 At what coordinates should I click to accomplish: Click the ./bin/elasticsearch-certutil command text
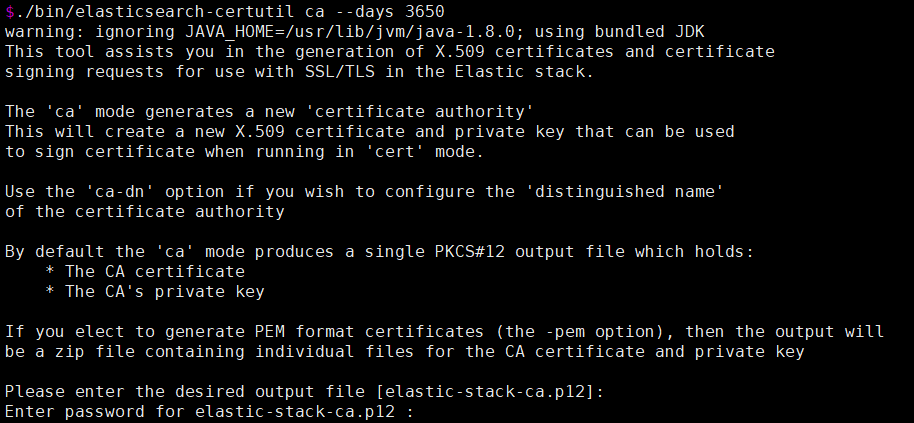pos(154,12)
